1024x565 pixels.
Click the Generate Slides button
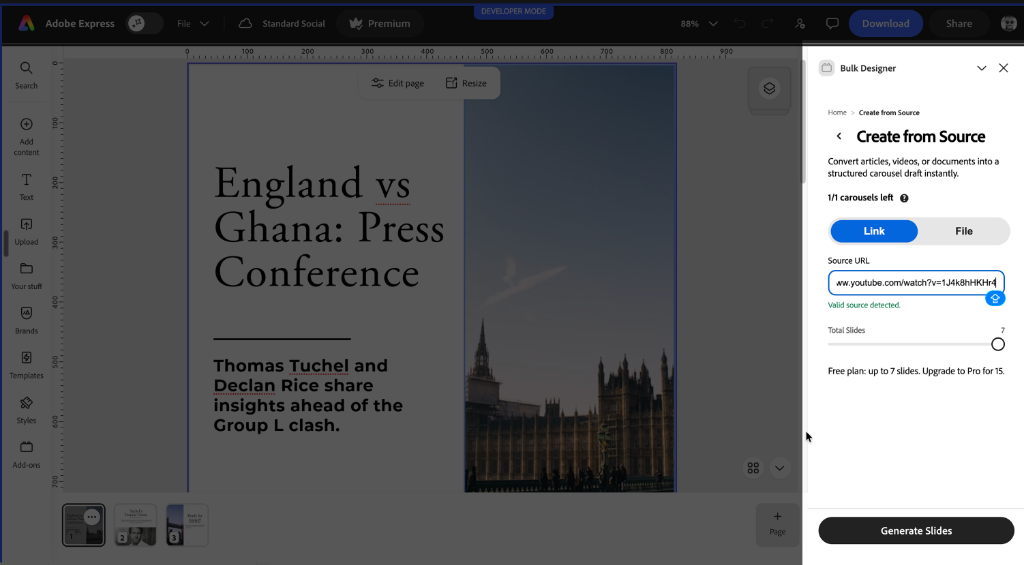click(916, 530)
